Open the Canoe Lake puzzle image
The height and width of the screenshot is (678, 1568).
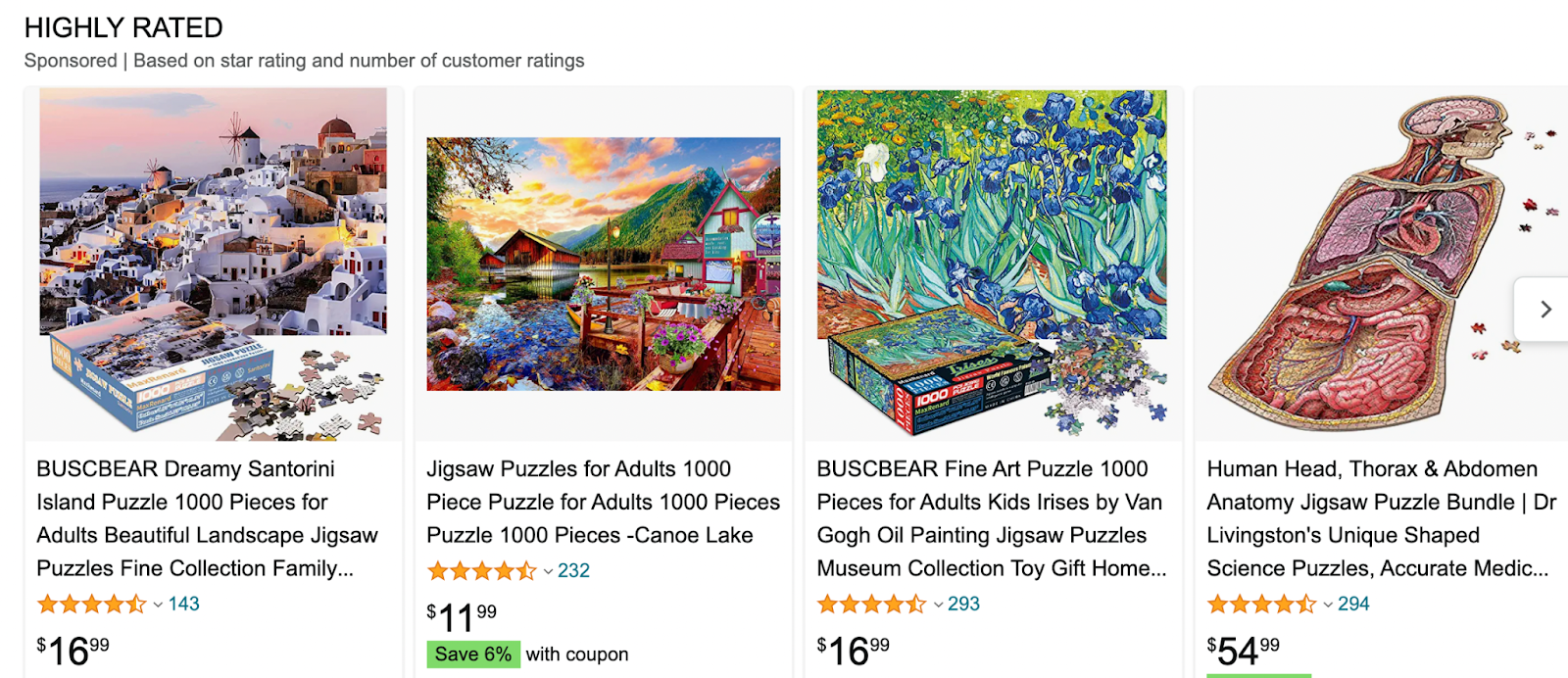604,265
